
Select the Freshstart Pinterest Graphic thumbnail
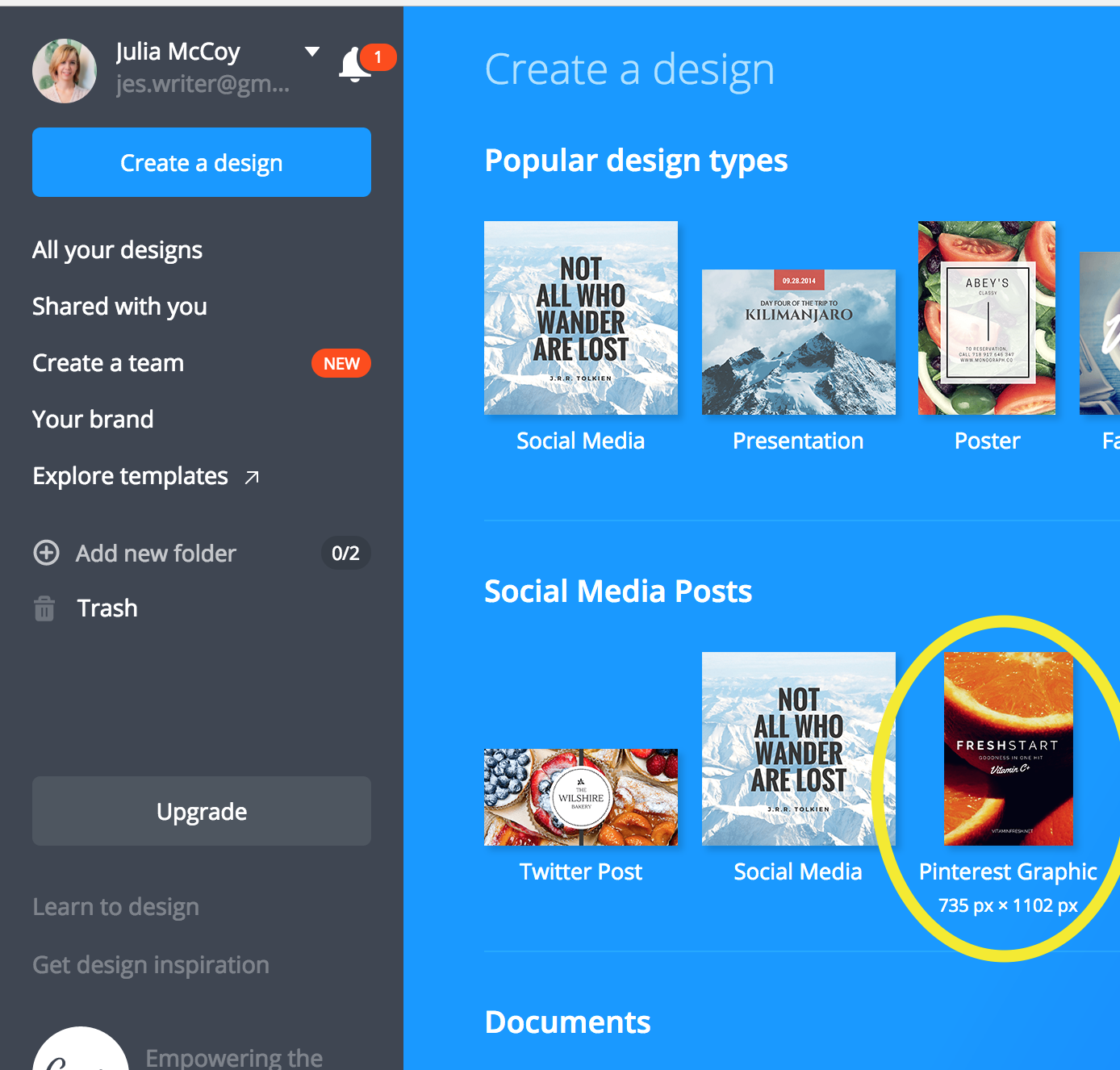pos(1009,749)
